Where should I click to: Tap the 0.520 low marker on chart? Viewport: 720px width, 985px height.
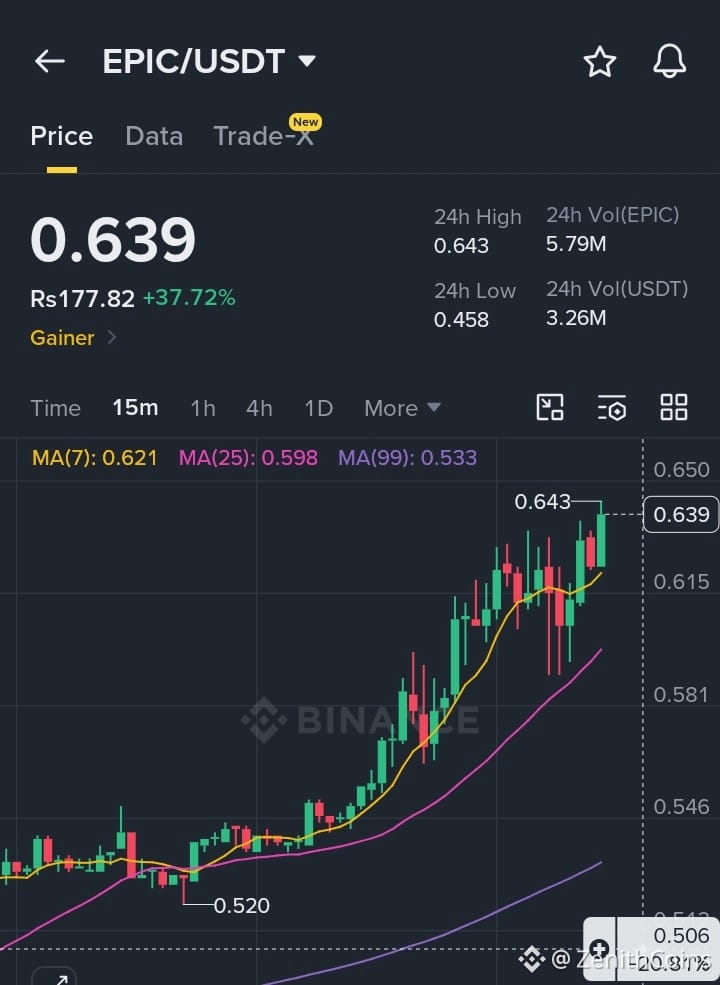242,905
